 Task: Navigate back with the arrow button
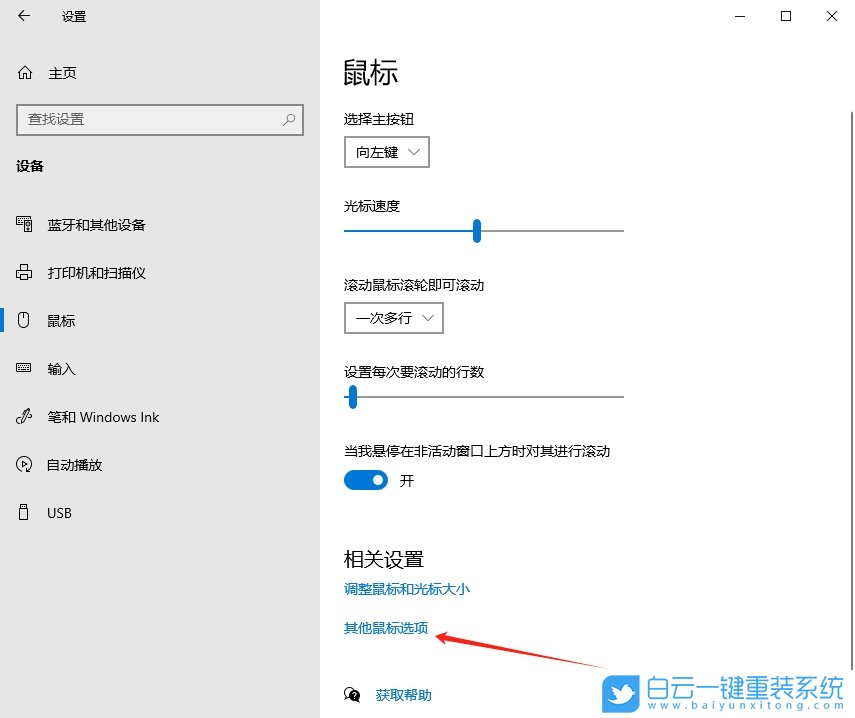point(22,16)
